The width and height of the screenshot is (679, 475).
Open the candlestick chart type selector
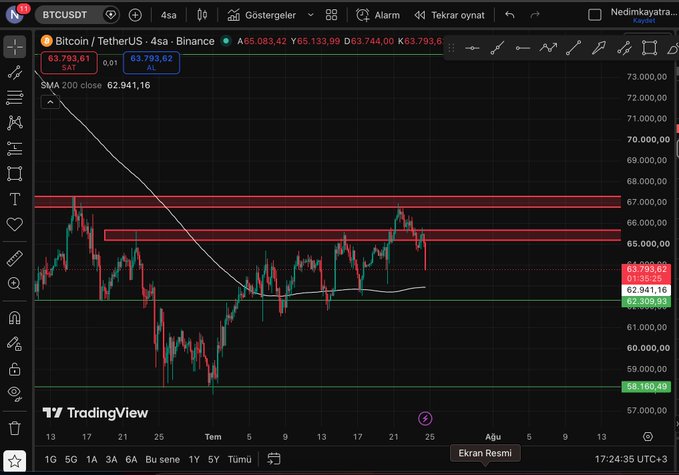(x=202, y=15)
